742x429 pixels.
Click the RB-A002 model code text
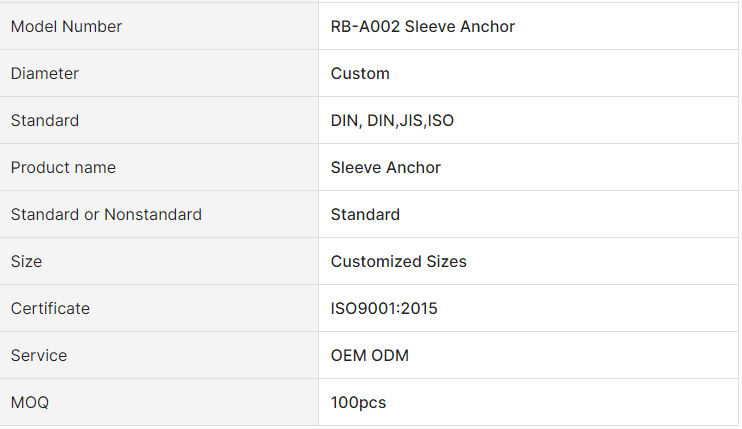click(x=365, y=27)
